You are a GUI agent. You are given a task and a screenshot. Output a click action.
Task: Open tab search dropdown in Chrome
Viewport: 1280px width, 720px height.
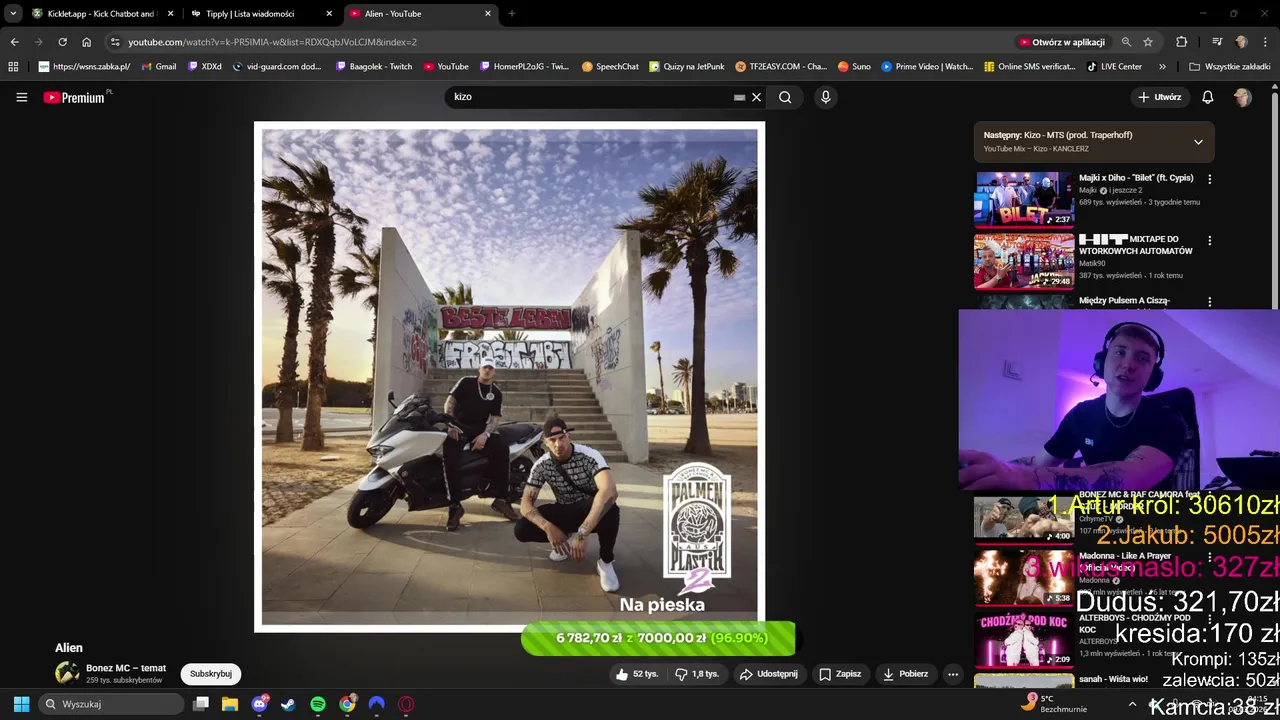(13, 13)
